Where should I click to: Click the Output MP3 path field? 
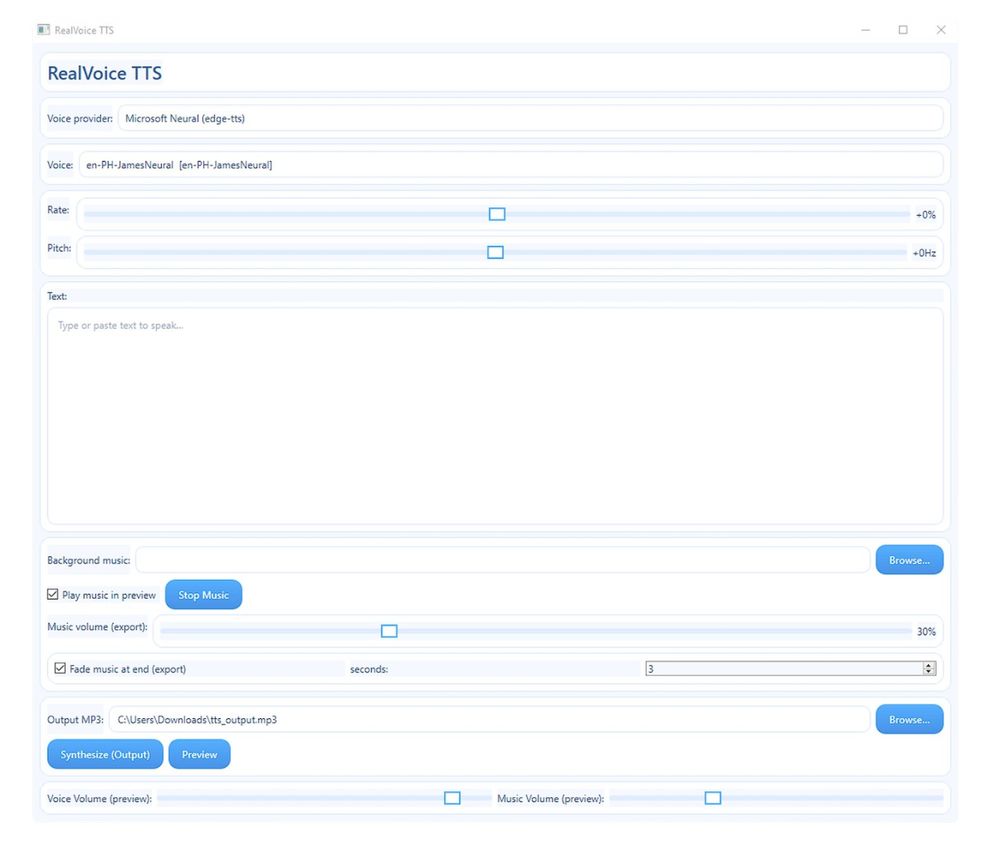(x=488, y=719)
